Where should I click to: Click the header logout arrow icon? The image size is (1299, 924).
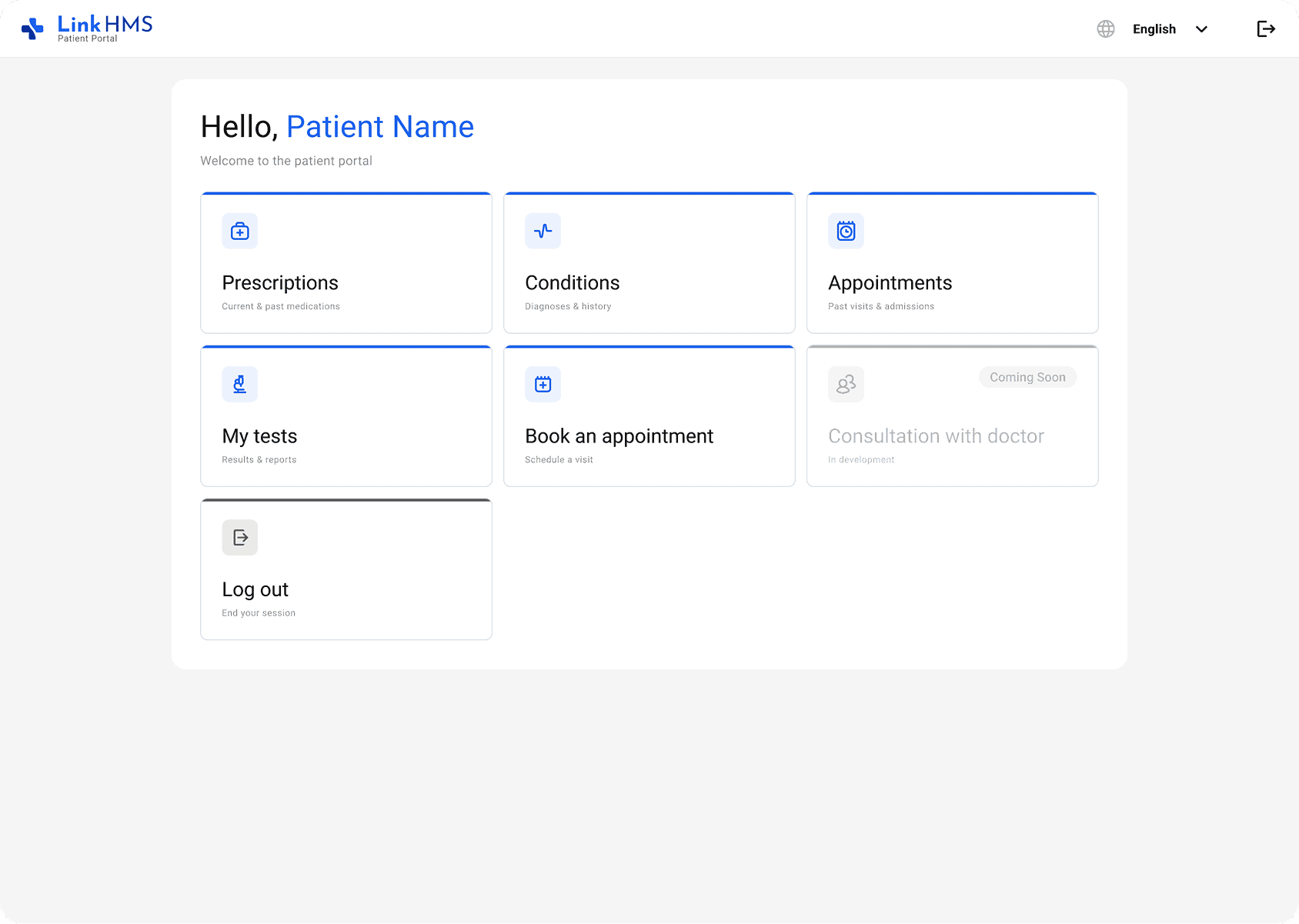1266,29
